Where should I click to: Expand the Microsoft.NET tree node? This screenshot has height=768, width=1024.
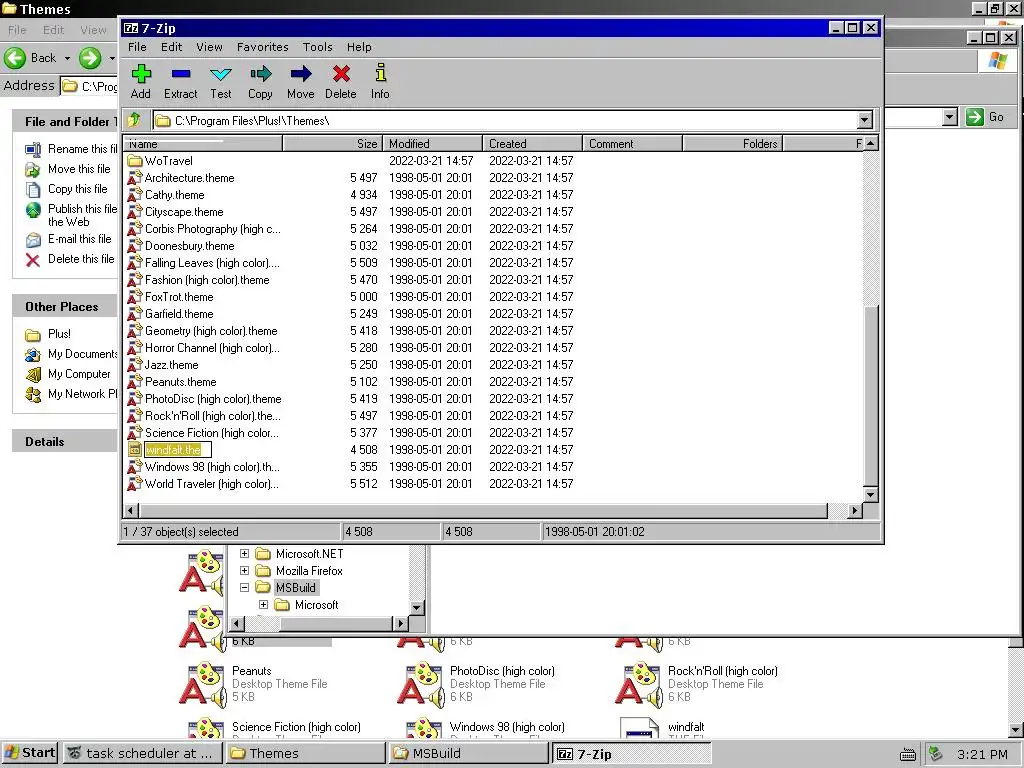tap(244, 554)
